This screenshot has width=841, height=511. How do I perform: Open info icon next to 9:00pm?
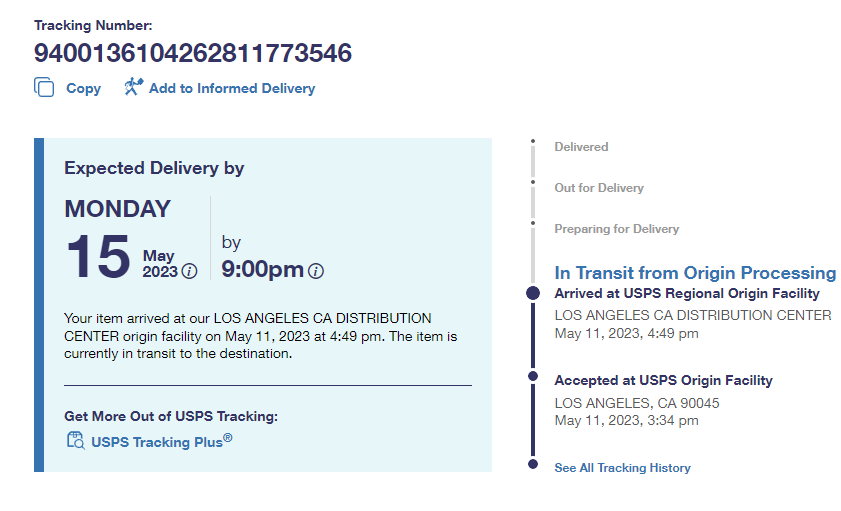point(316,271)
